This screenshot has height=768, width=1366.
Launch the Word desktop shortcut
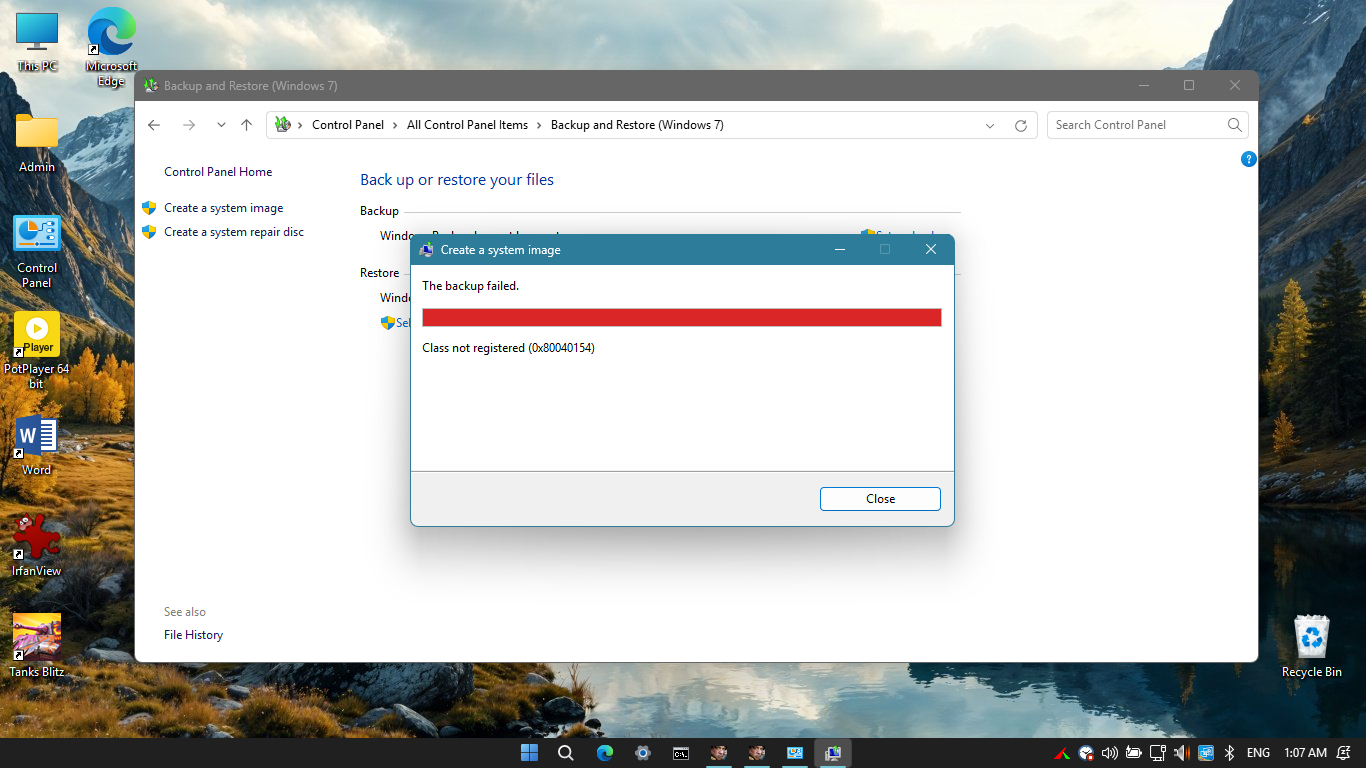tap(37, 445)
